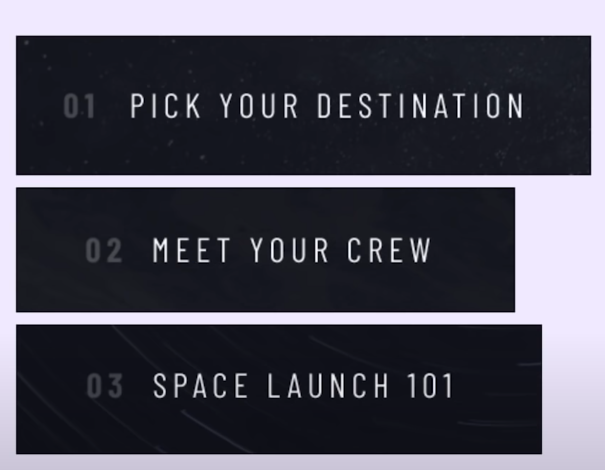605x470 pixels.
Task: Click the 01 number label
Action: (x=79, y=106)
